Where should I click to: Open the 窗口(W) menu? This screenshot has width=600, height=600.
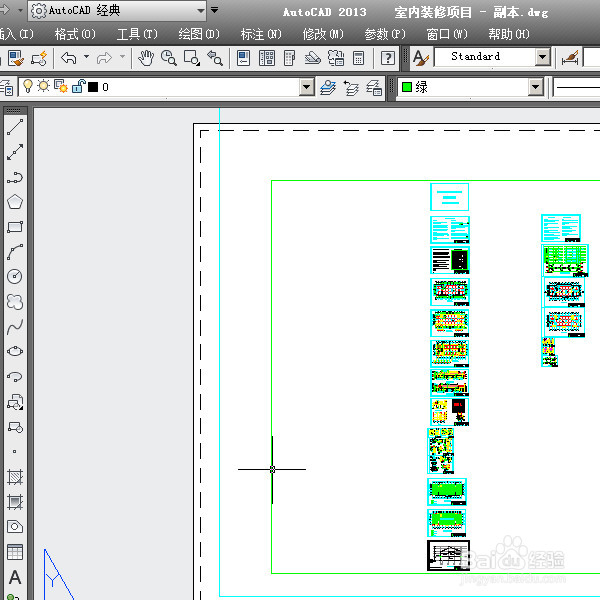coord(447,34)
